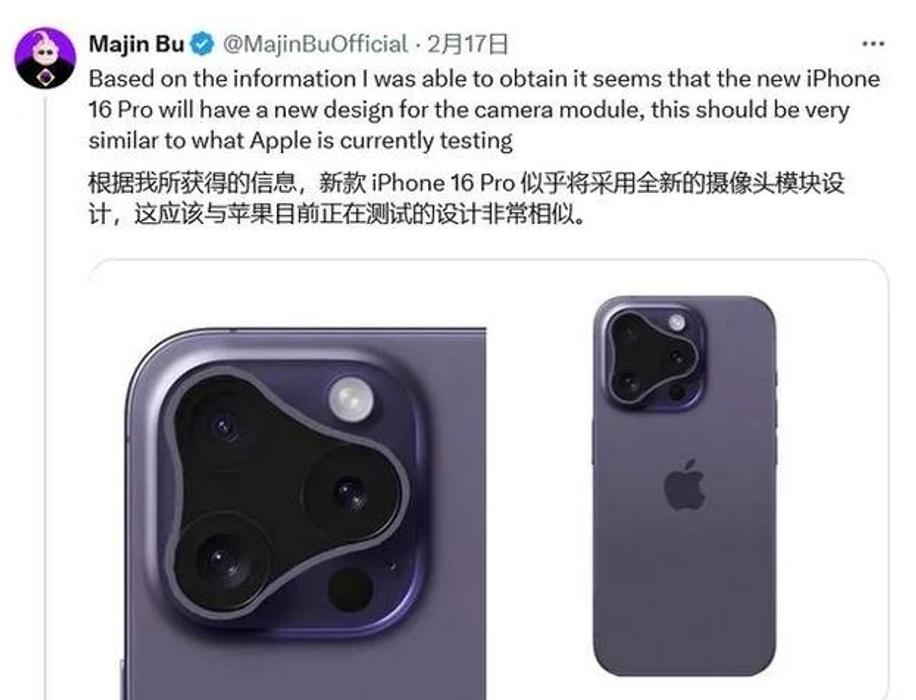Click the Majin Bu display name
The image size is (916, 700).
(137, 44)
